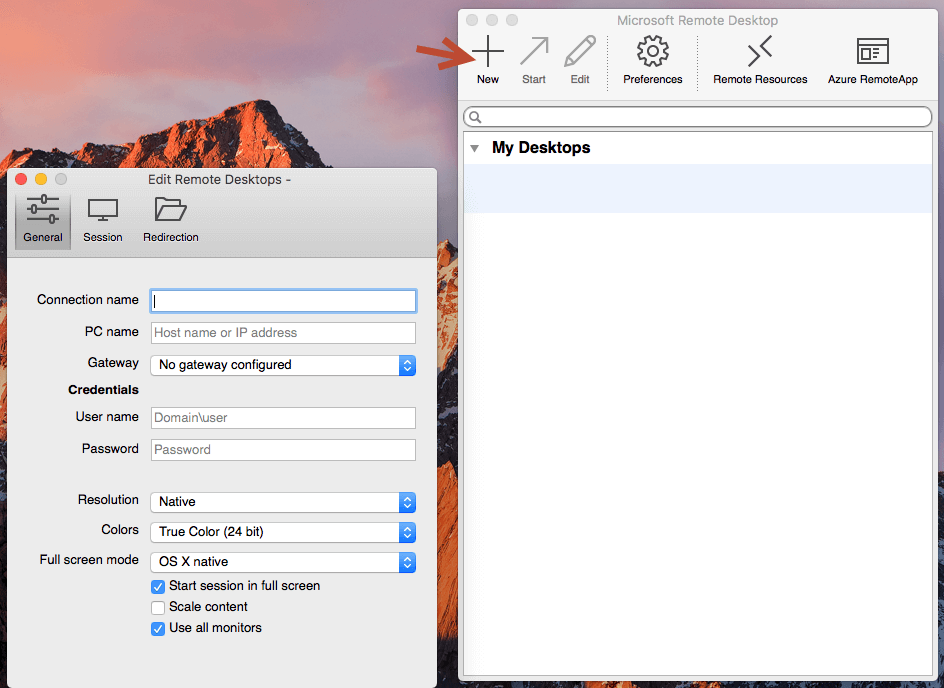Image resolution: width=944 pixels, height=688 pixels.
Task: Switch to the General tab
Action: (43, 220)
